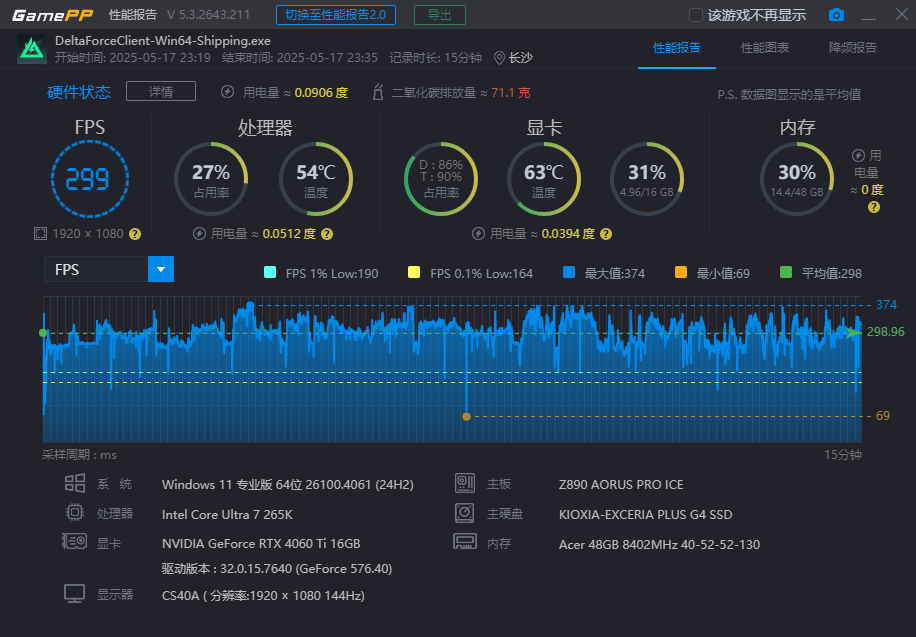Click the RAM memory stick icon
The height and width of the screenshot is (637, 916).
click(465, 541)
